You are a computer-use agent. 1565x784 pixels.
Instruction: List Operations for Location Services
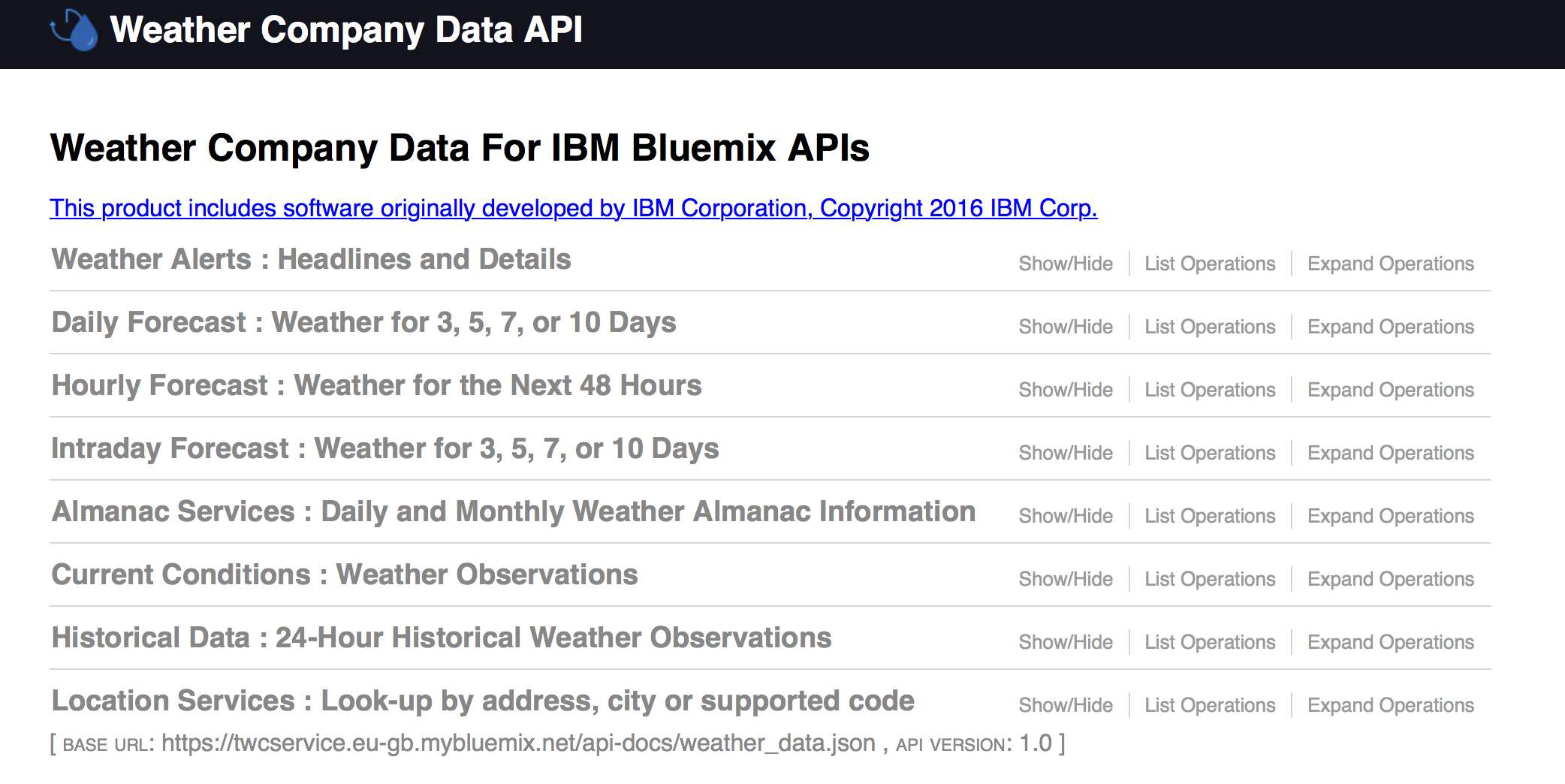point(1210,705)
